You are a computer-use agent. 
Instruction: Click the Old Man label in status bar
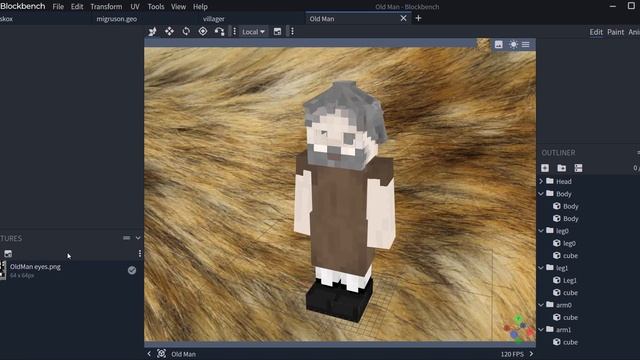point(183,354)
